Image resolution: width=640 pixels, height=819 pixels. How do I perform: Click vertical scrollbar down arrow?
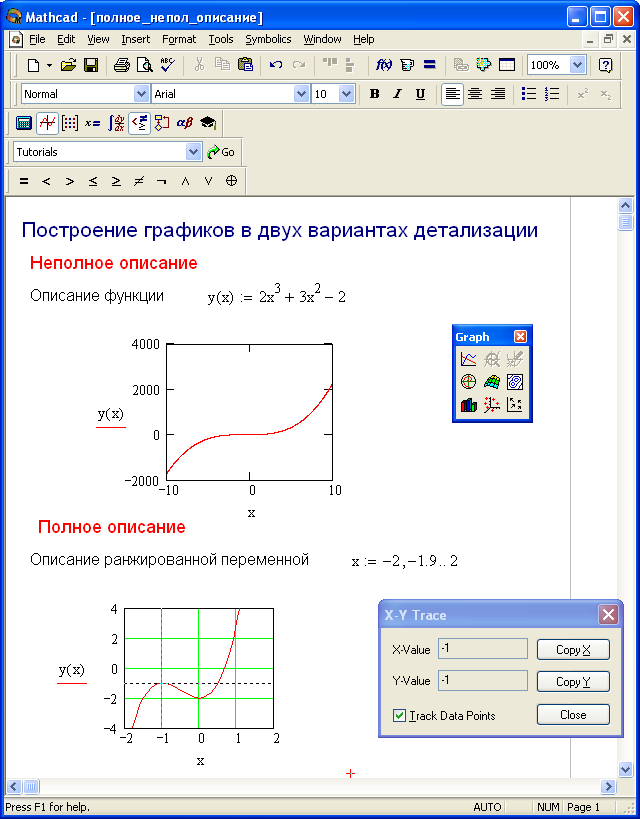[625, 768]
